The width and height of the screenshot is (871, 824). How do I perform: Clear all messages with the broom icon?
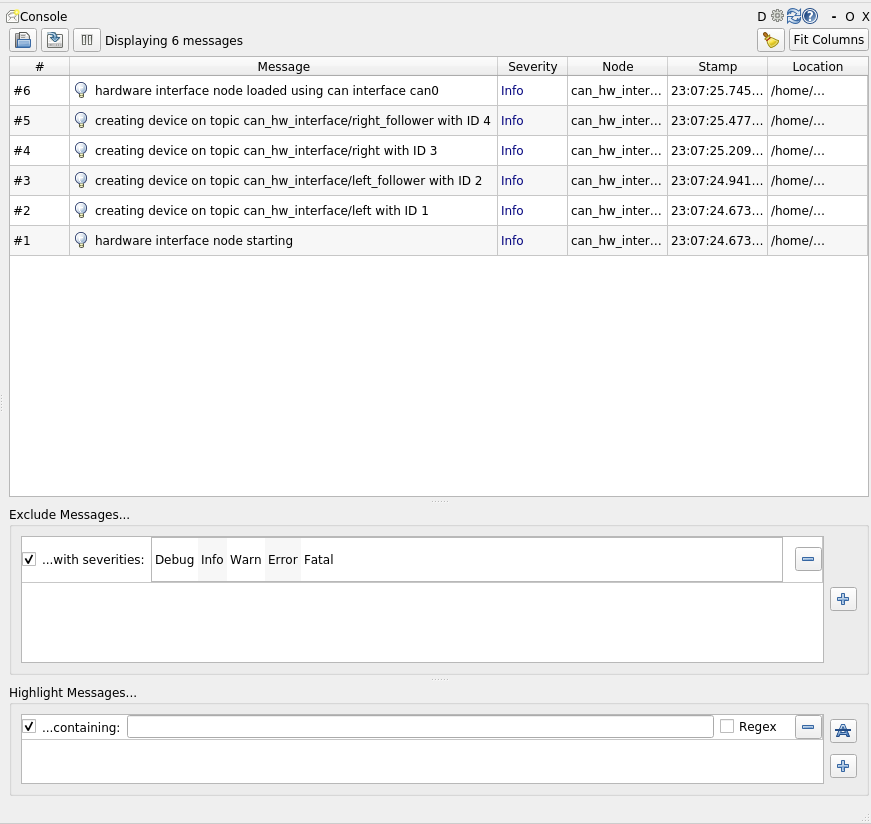[x=770, y=40]
